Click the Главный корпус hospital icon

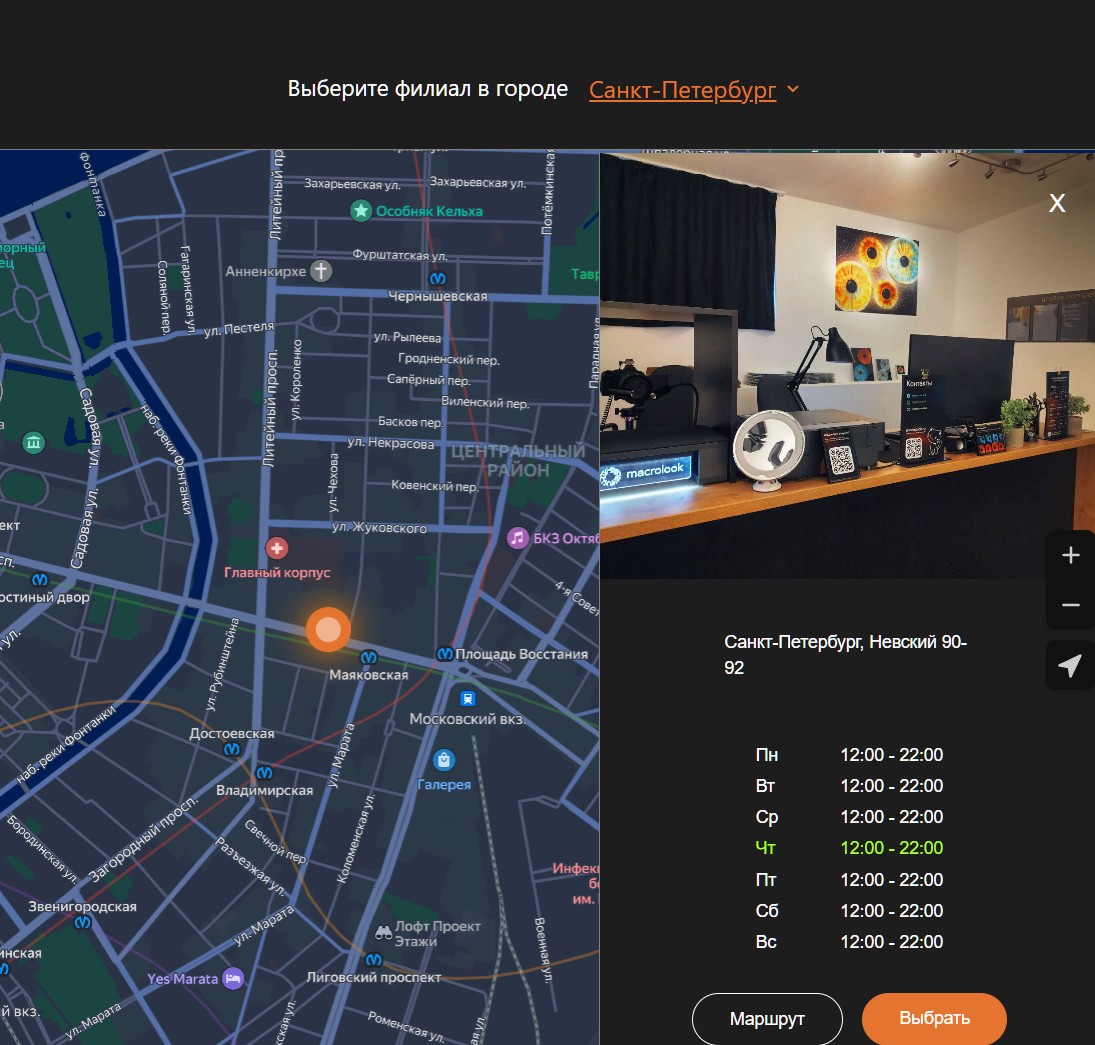click(277, 548)
